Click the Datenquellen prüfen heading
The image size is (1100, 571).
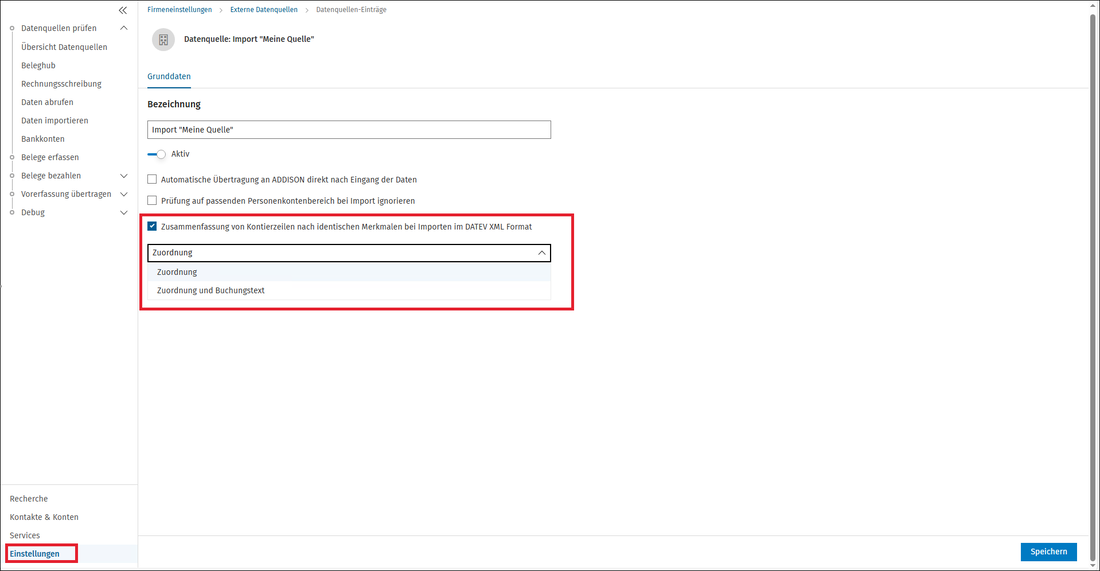coord(59,28)
